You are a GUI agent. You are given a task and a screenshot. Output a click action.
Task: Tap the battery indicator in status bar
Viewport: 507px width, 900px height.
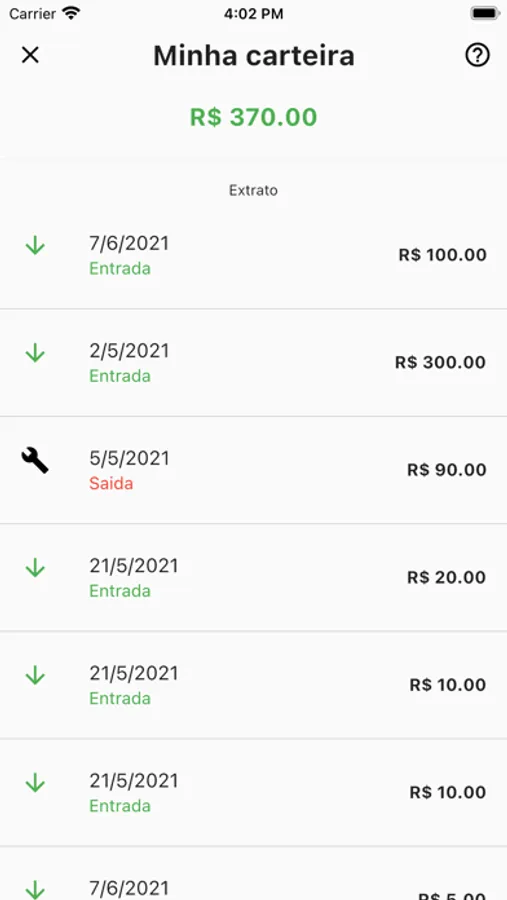tap(485, 13)
